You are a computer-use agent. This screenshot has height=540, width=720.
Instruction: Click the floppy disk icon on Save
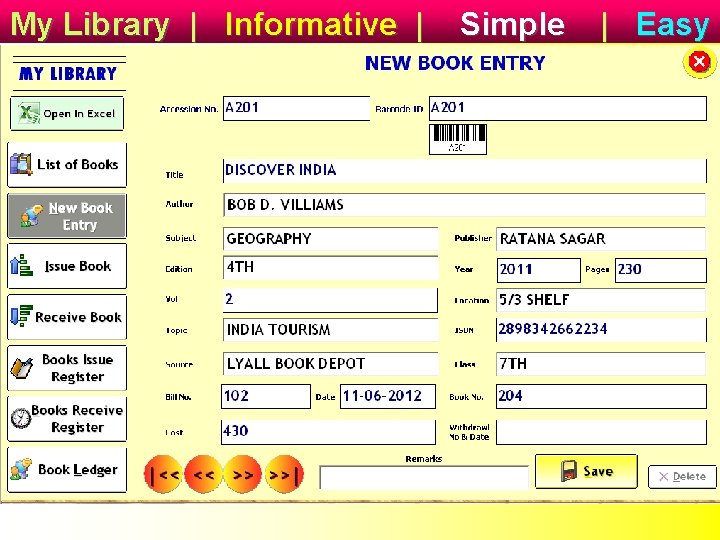pos(568,471)
